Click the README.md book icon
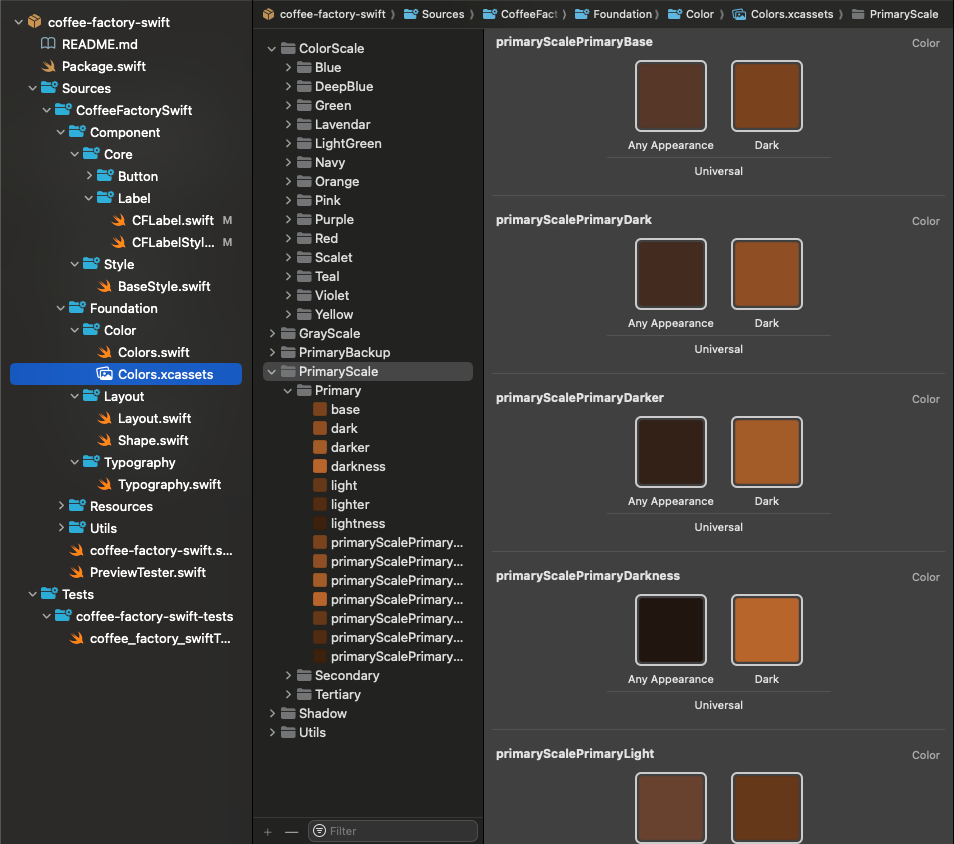This screenshot has width=954, height=844. (x=48, y=44)
